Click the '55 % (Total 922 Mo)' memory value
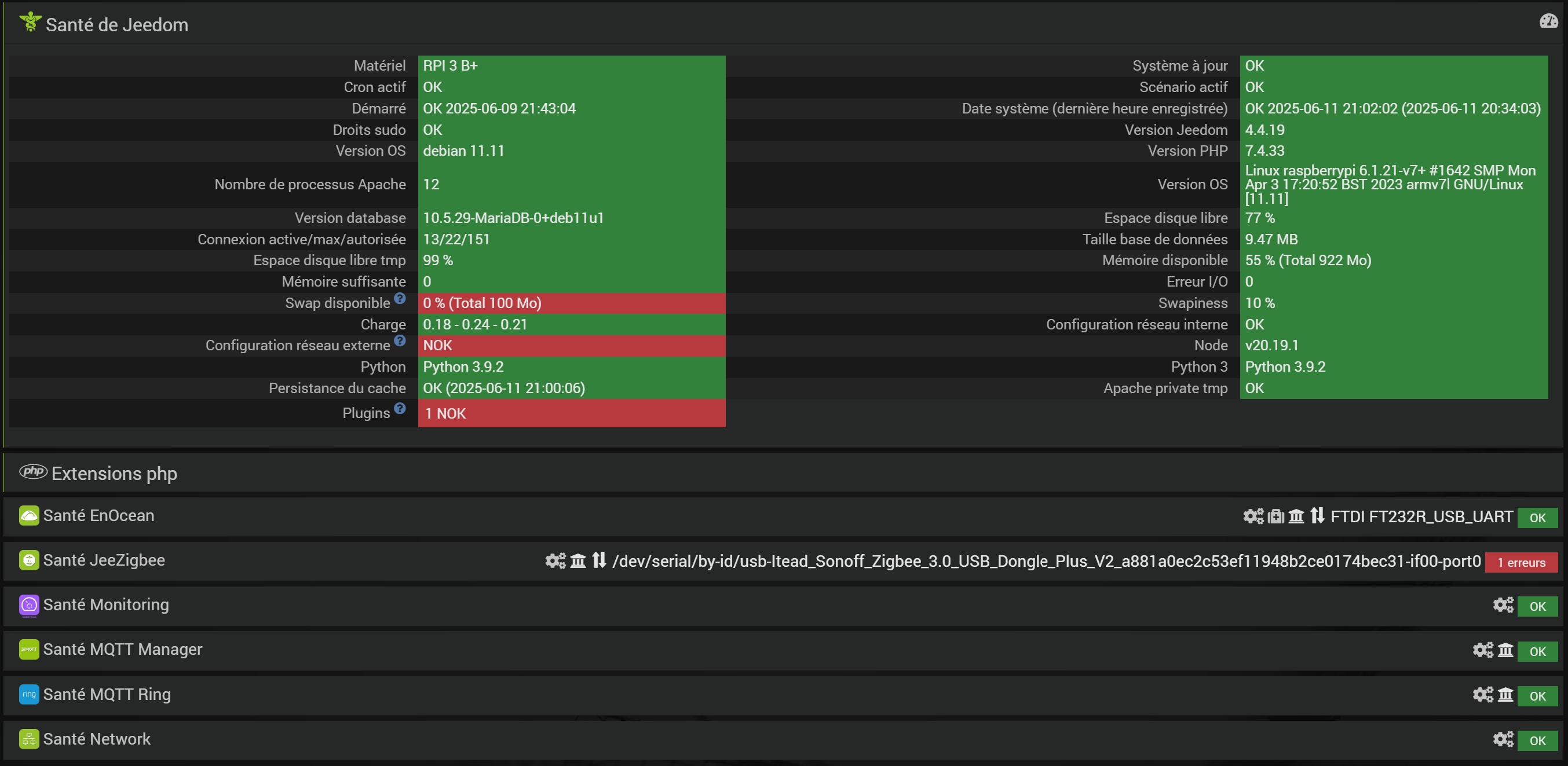The height and width of the screenshot is (766, 1568). pos(1308,261)
